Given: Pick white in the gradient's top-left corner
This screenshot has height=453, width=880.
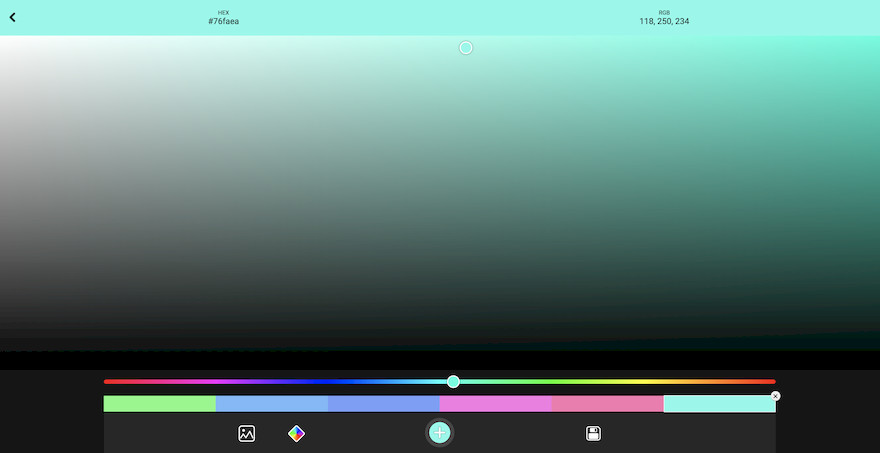Looking at the screenshot, I should tap(3, 39).
